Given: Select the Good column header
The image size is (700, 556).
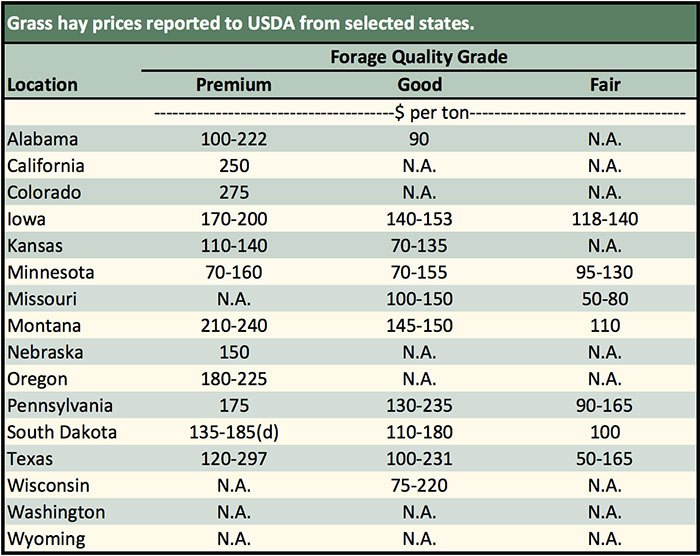Looking at the screenshot, I should click(x=419, y=85).
